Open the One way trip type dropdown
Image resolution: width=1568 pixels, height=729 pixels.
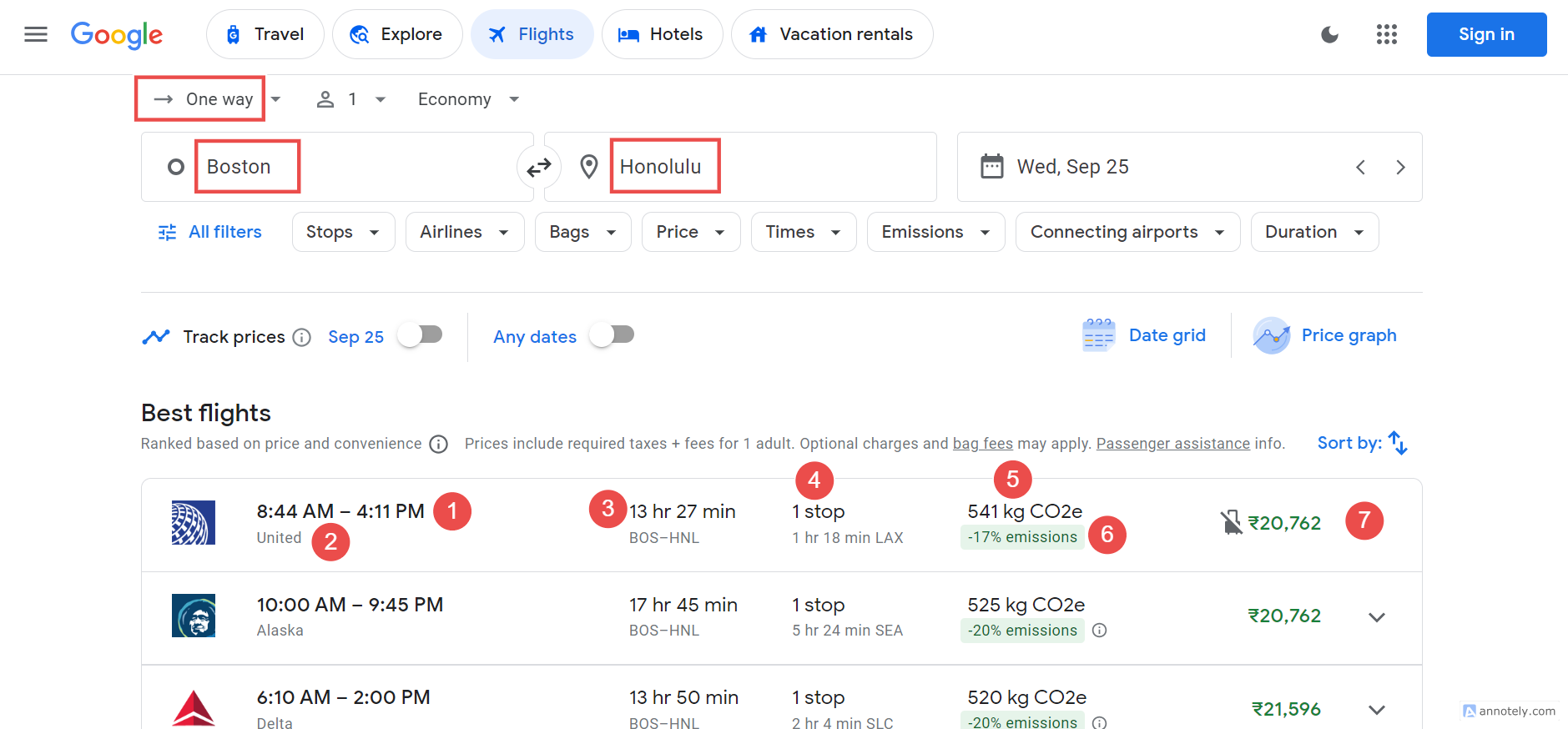coord(217,99)
